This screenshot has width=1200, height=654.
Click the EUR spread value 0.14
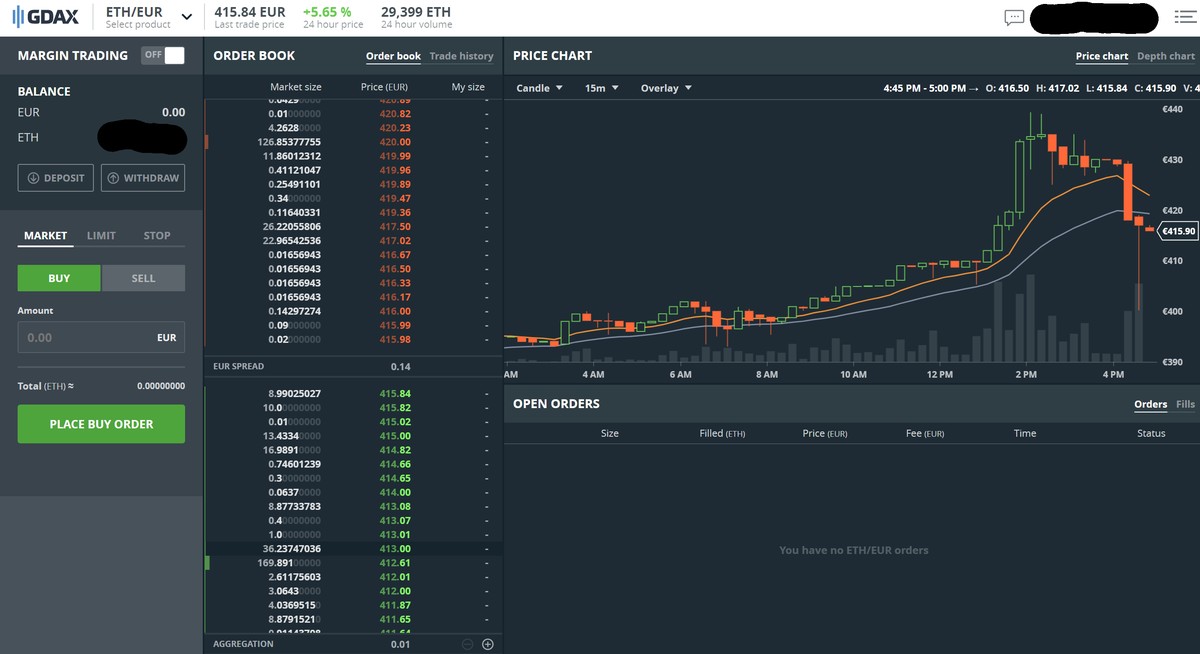tap(400, 367)
